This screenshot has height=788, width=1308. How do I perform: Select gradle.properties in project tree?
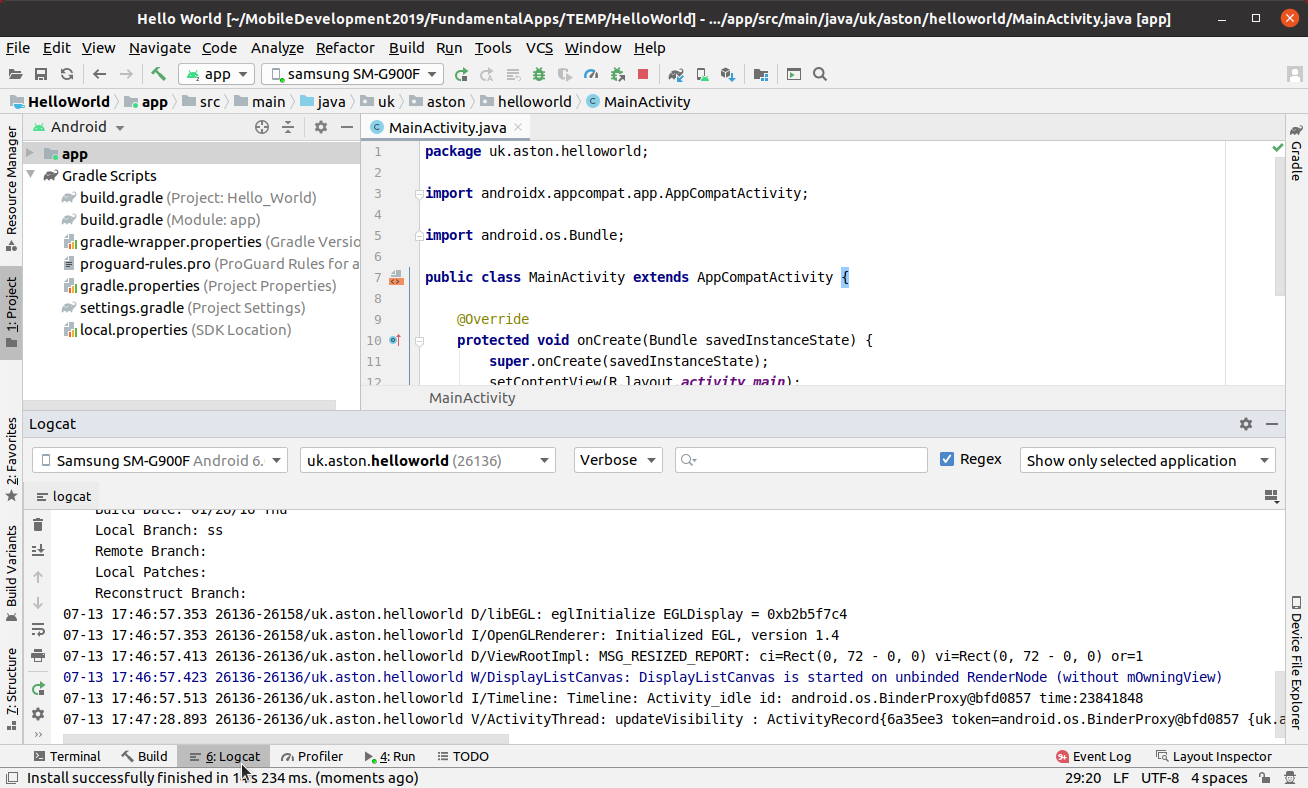pos(200,286)
